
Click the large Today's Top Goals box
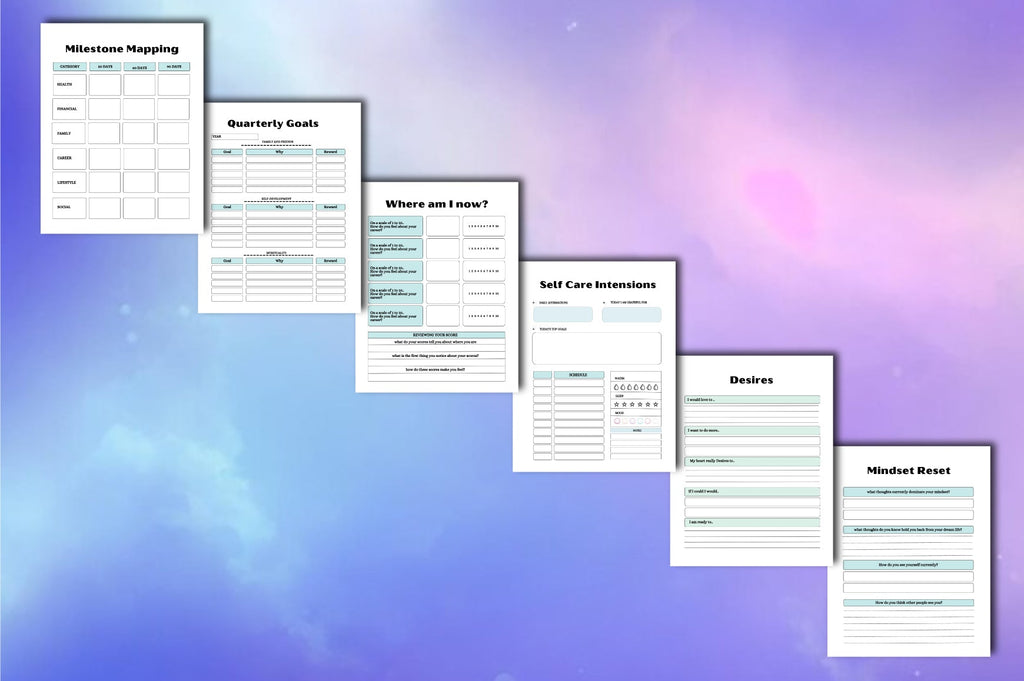point(596,348)
